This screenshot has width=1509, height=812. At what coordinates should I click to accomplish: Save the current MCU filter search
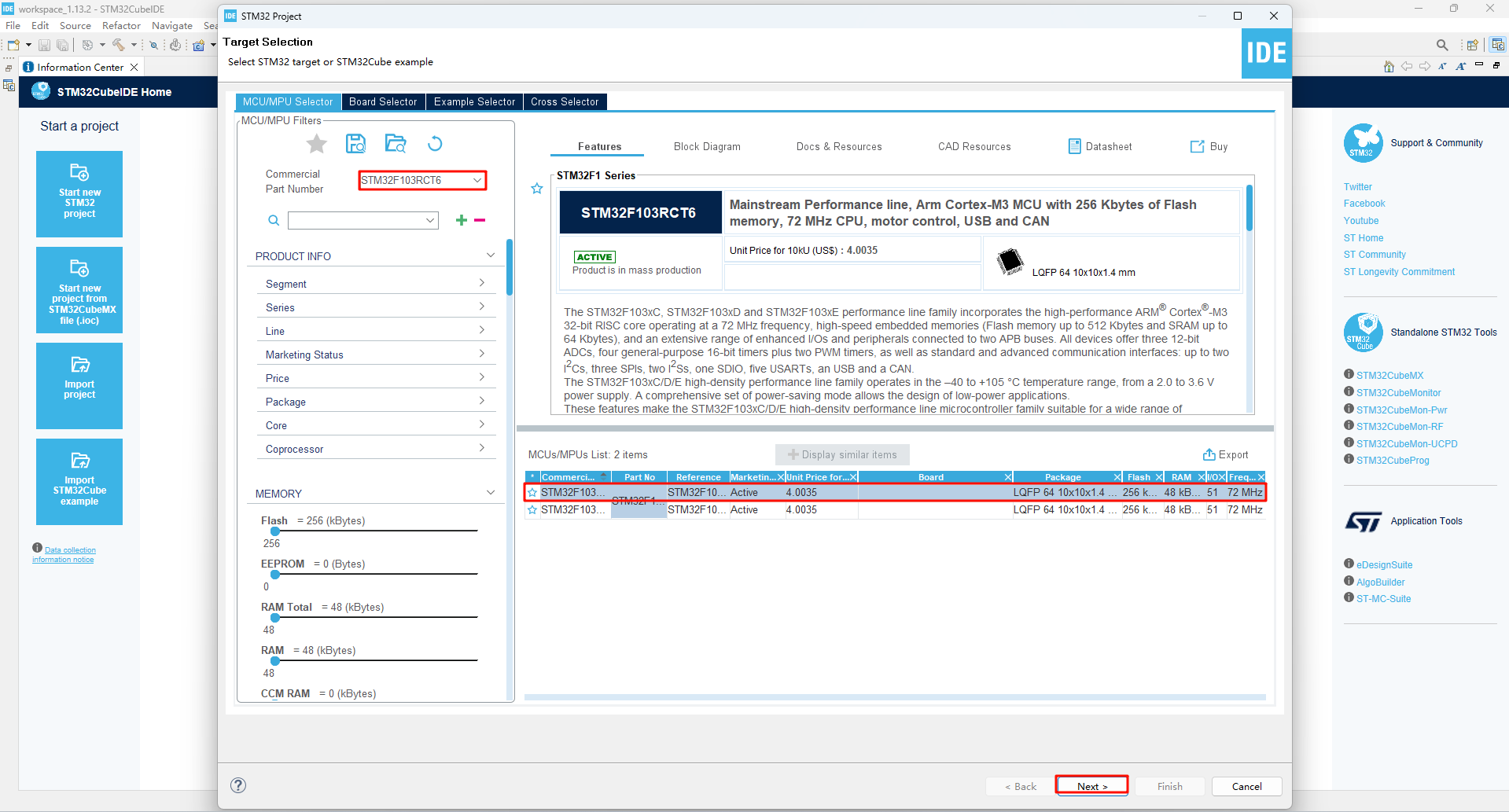click(356, 143)
